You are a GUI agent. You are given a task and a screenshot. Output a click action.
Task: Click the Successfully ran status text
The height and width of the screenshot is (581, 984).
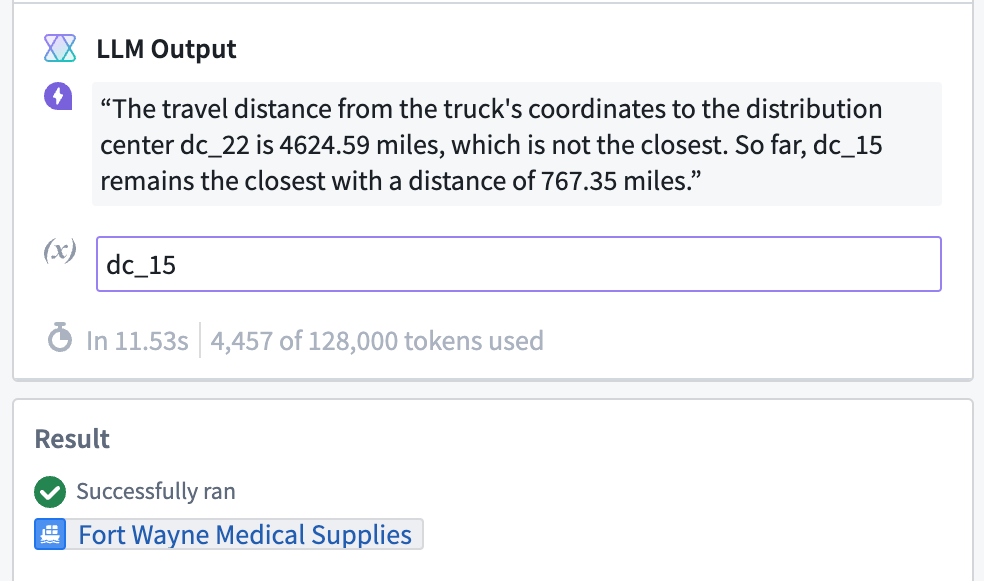pyautogui.click(x=156, y=491)
